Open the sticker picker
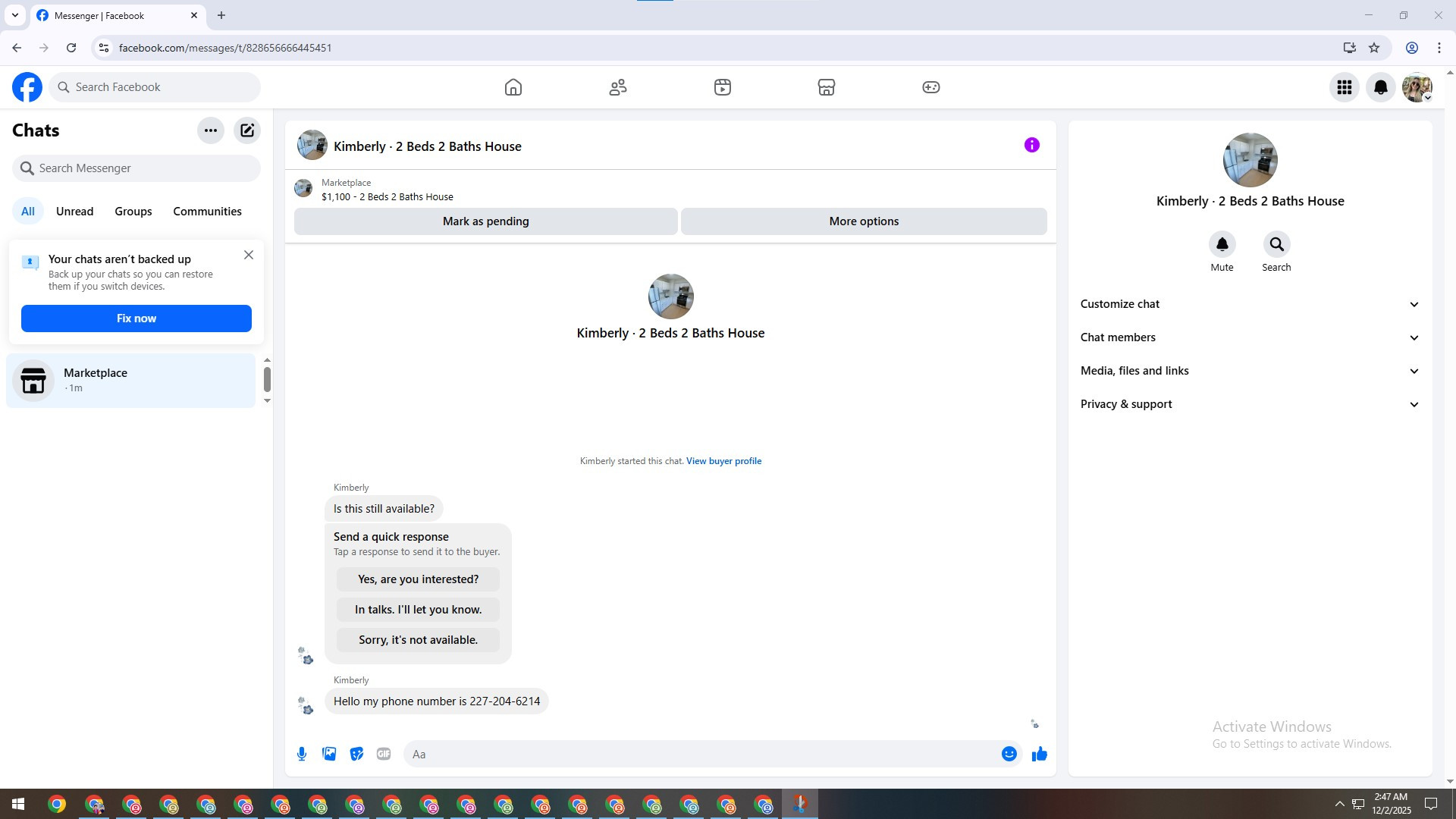The image size is (1456, 819). click(356, 754)
